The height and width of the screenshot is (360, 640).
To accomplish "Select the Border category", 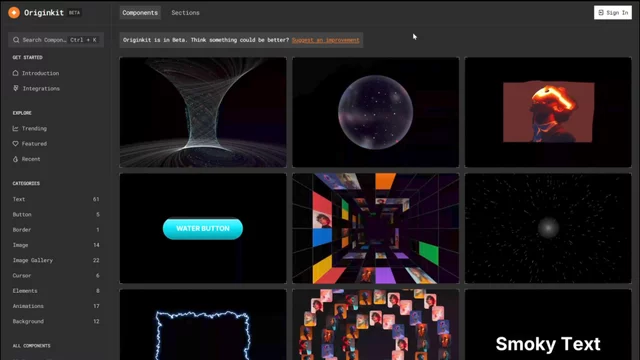I will [56, 230].
